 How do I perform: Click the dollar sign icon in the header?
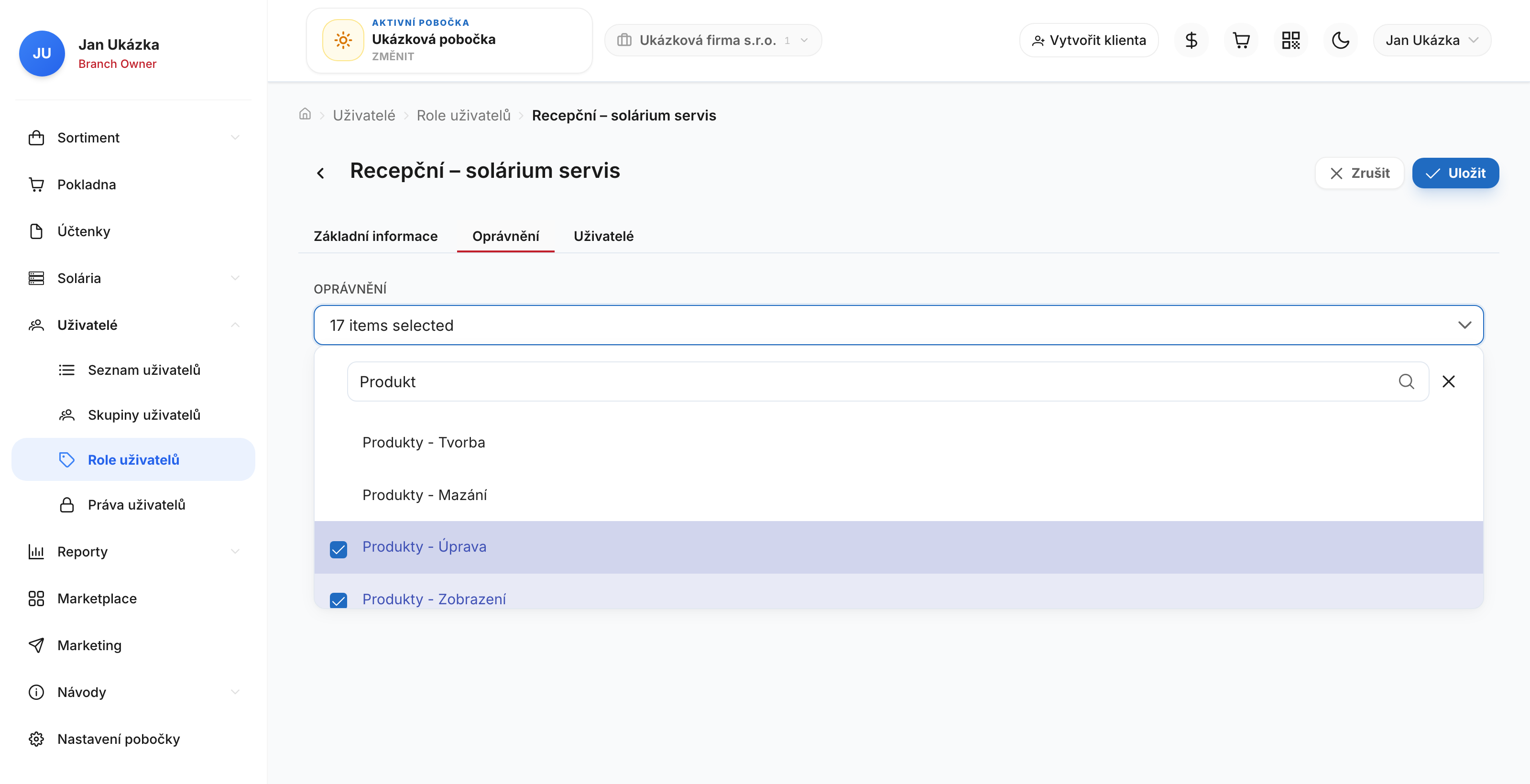(x=1191, y=40)
